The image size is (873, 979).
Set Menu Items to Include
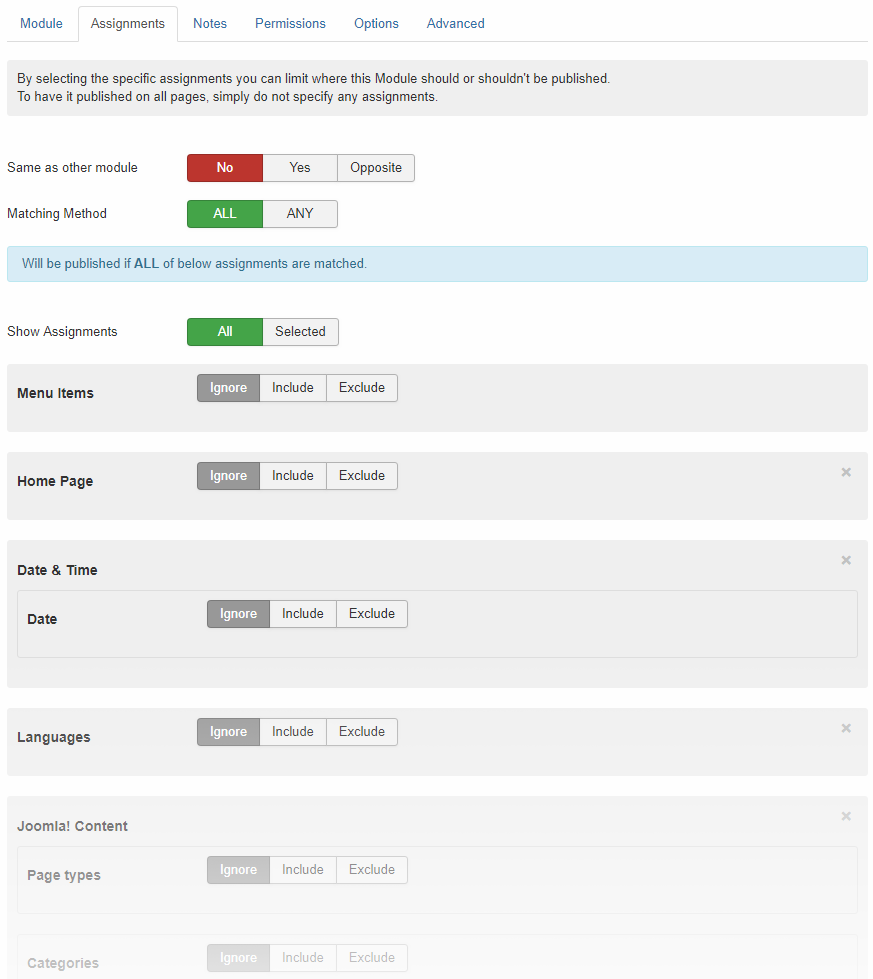(x=293, y=388)
